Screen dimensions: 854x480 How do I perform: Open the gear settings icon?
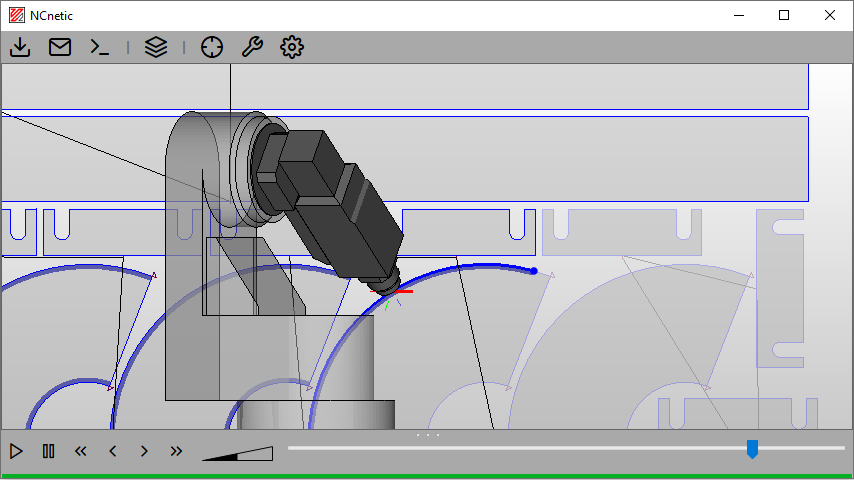[x=292, y=47]
